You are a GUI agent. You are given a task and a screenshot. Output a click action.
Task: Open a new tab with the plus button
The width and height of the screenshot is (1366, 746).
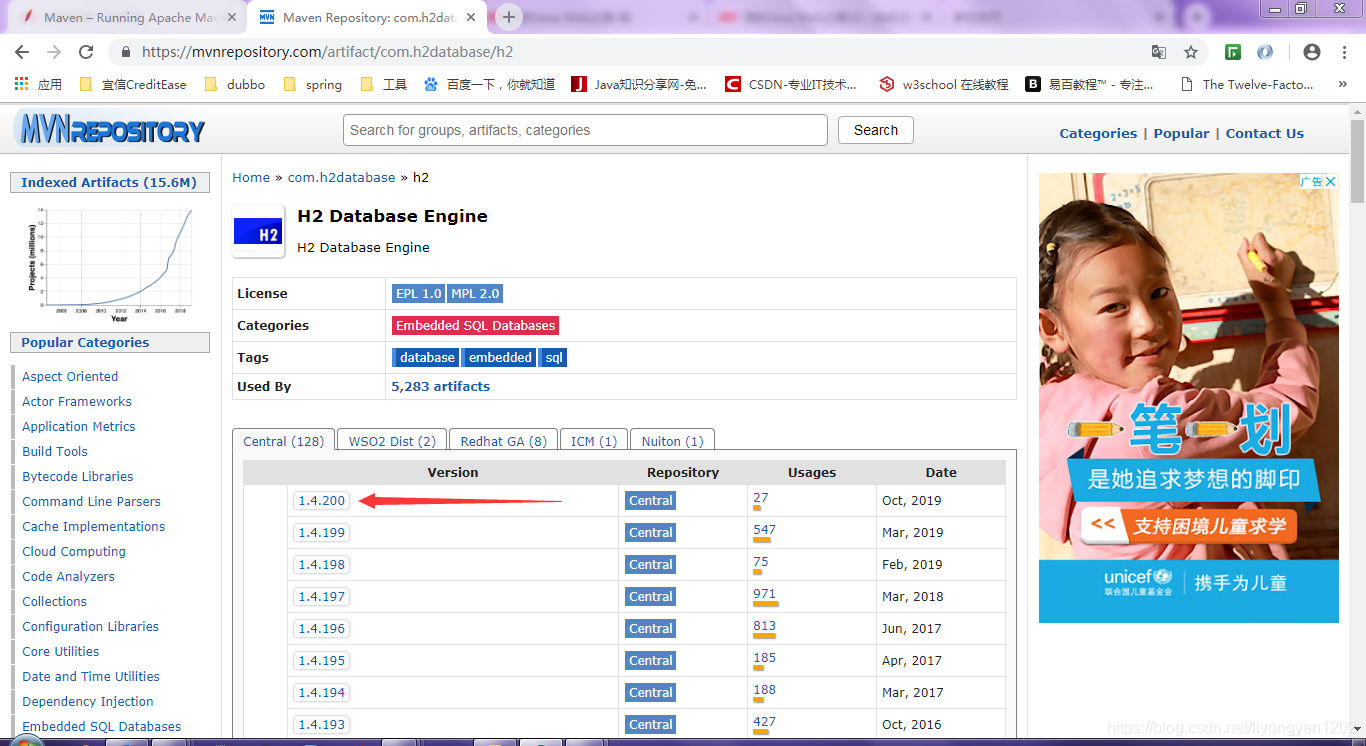tap(509, 17)
